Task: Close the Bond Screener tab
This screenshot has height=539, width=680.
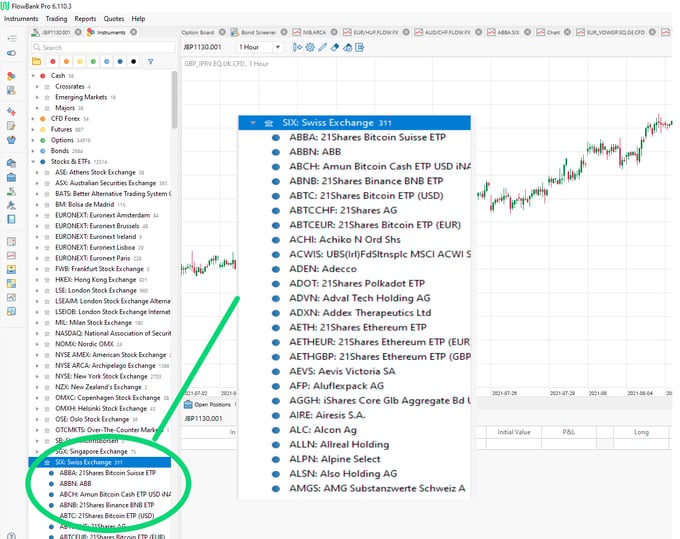Action: click(x=284, y=32)
